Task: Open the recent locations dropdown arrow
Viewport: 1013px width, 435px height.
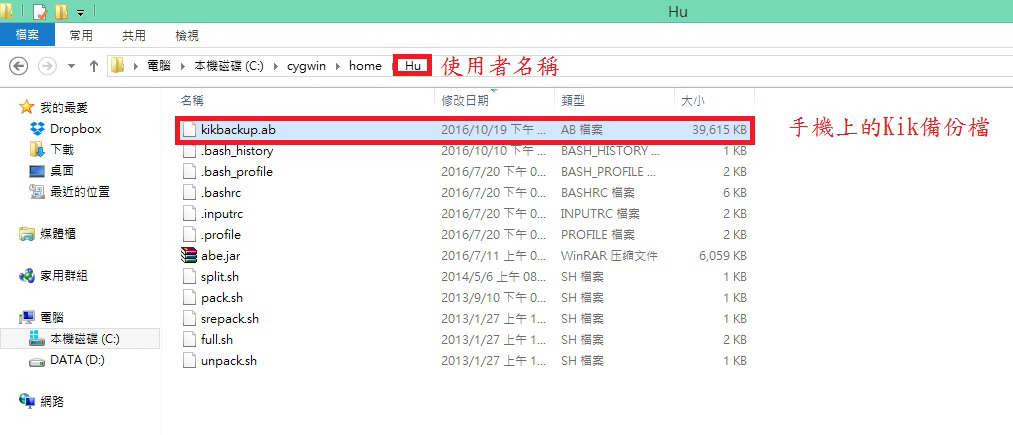Action: (71, 66)
